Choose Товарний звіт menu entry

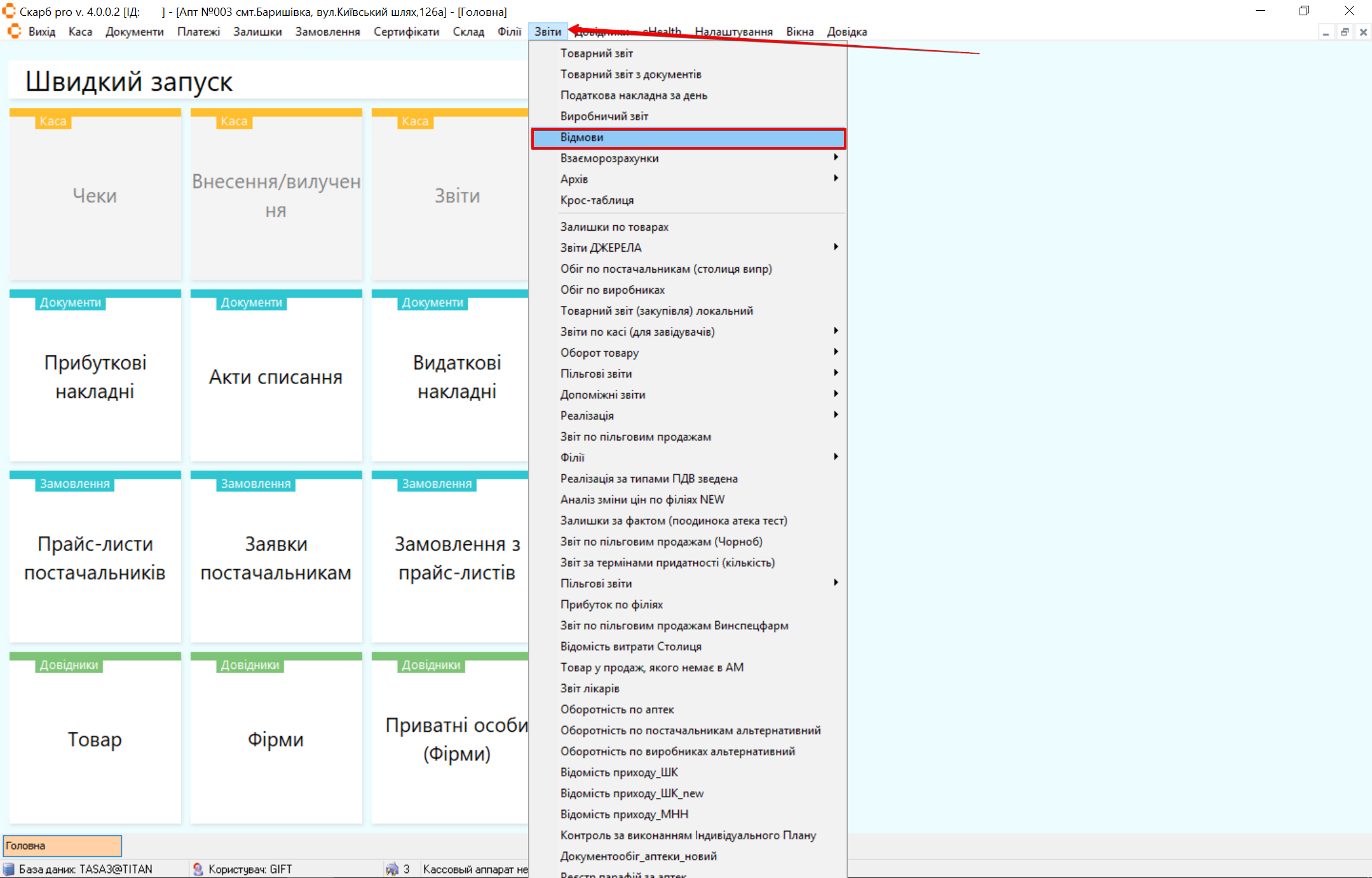pos(596,53)
